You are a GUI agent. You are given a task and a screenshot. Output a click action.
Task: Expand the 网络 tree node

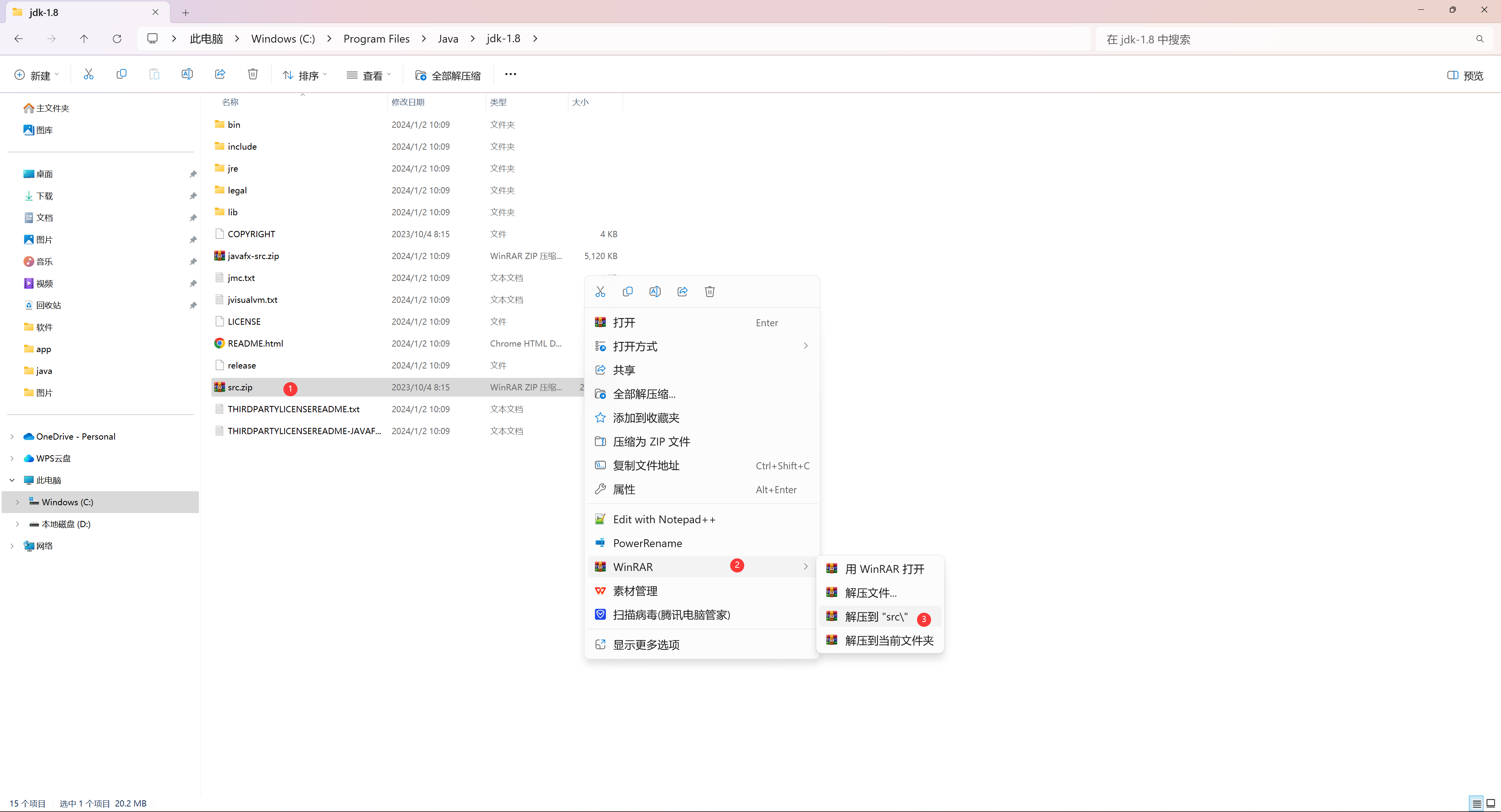coord(12,546)
